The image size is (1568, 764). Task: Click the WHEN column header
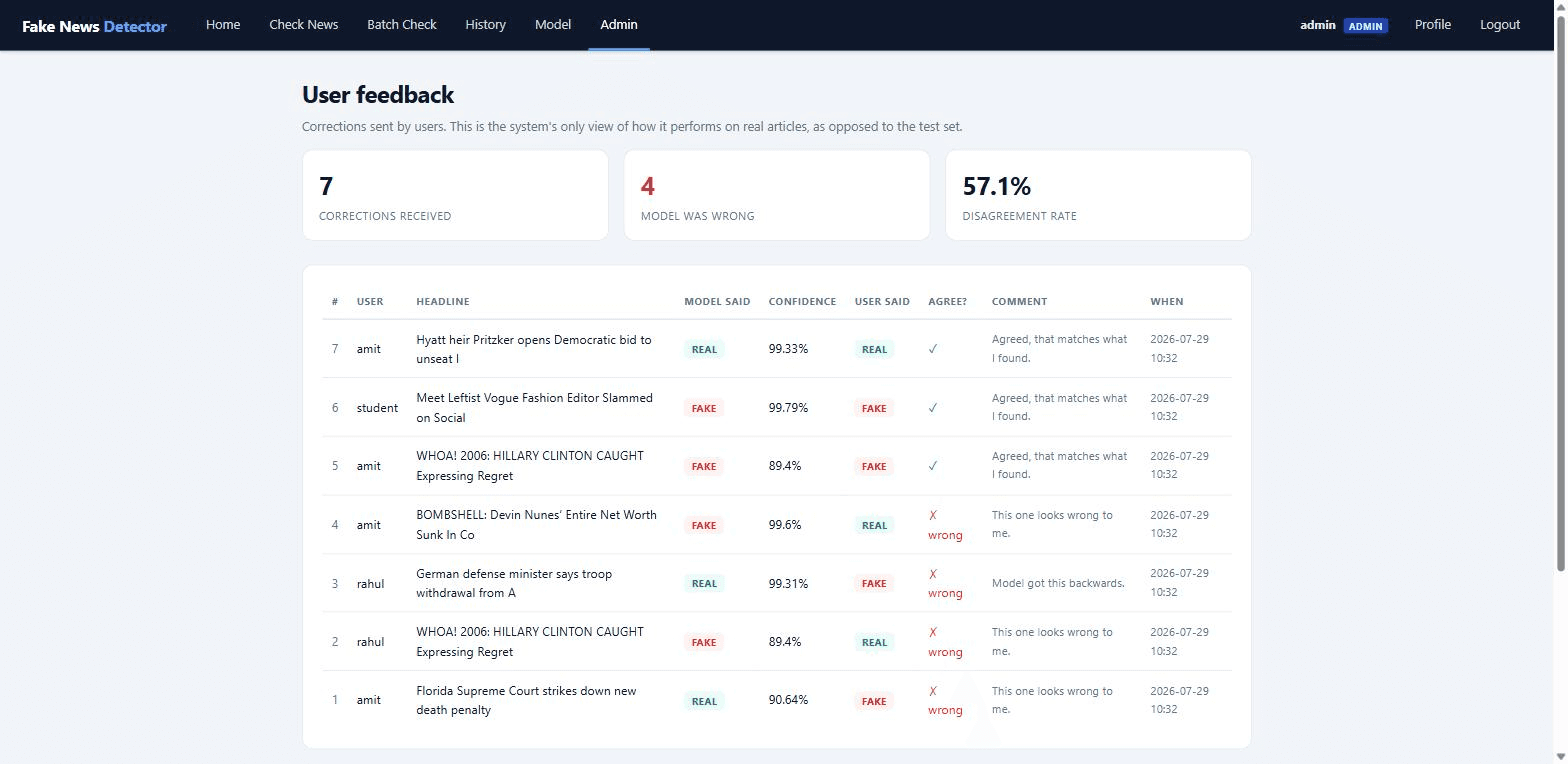1166,301
